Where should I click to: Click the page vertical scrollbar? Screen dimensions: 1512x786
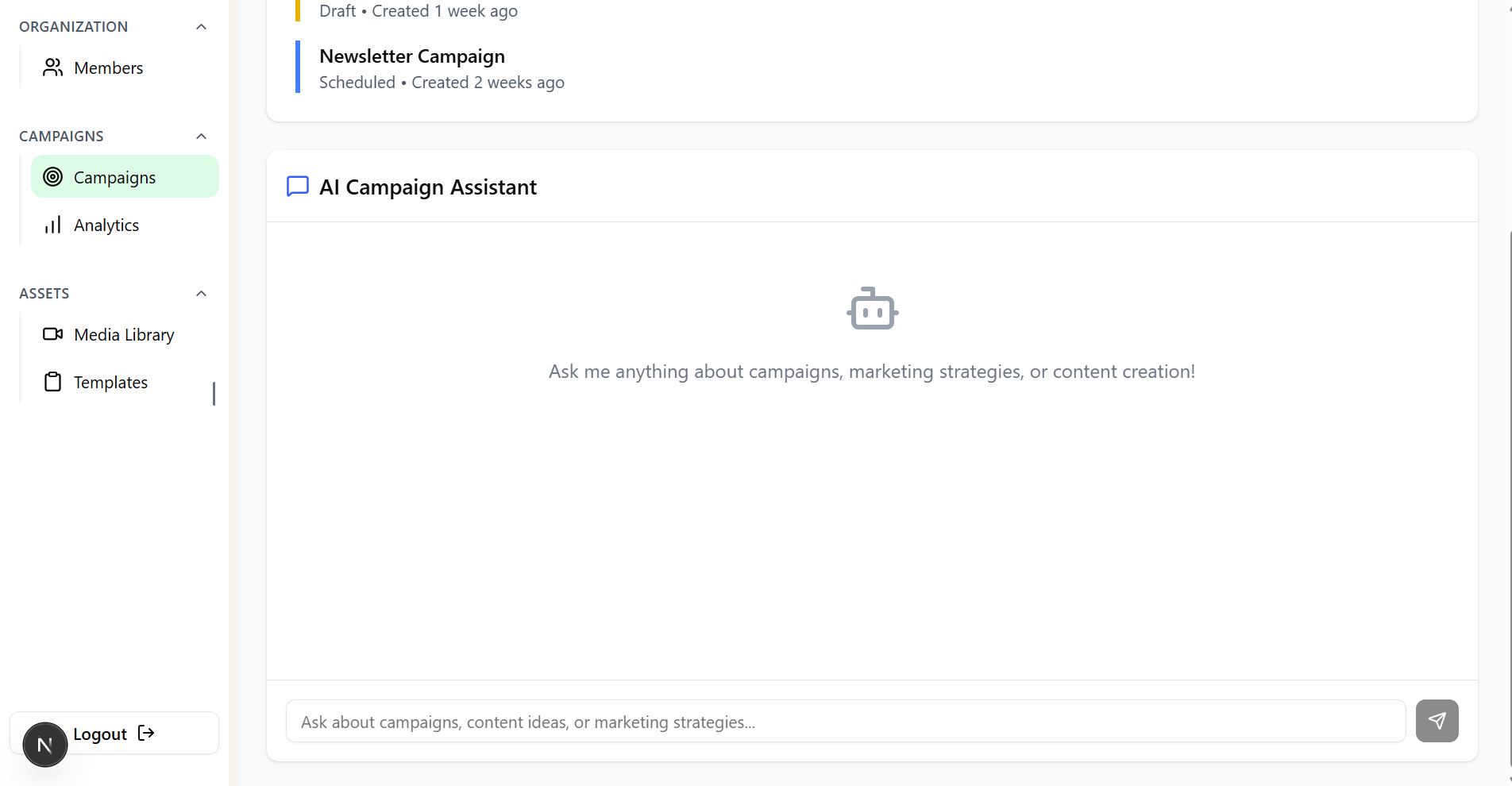[x=1509, y=500]
